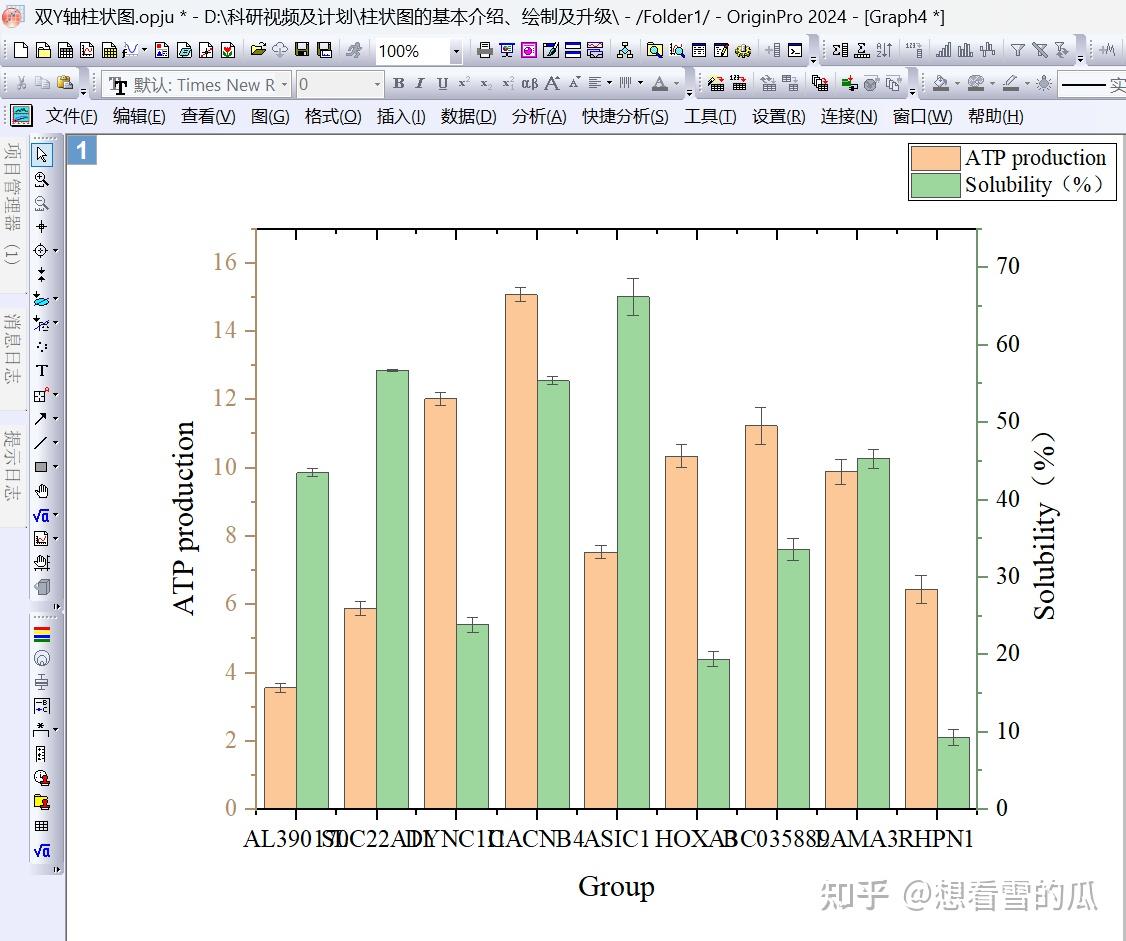Save the project with the floppy disk icon
The height and width of the screenshot is (941, 1126).
click(x=302, y=50)
